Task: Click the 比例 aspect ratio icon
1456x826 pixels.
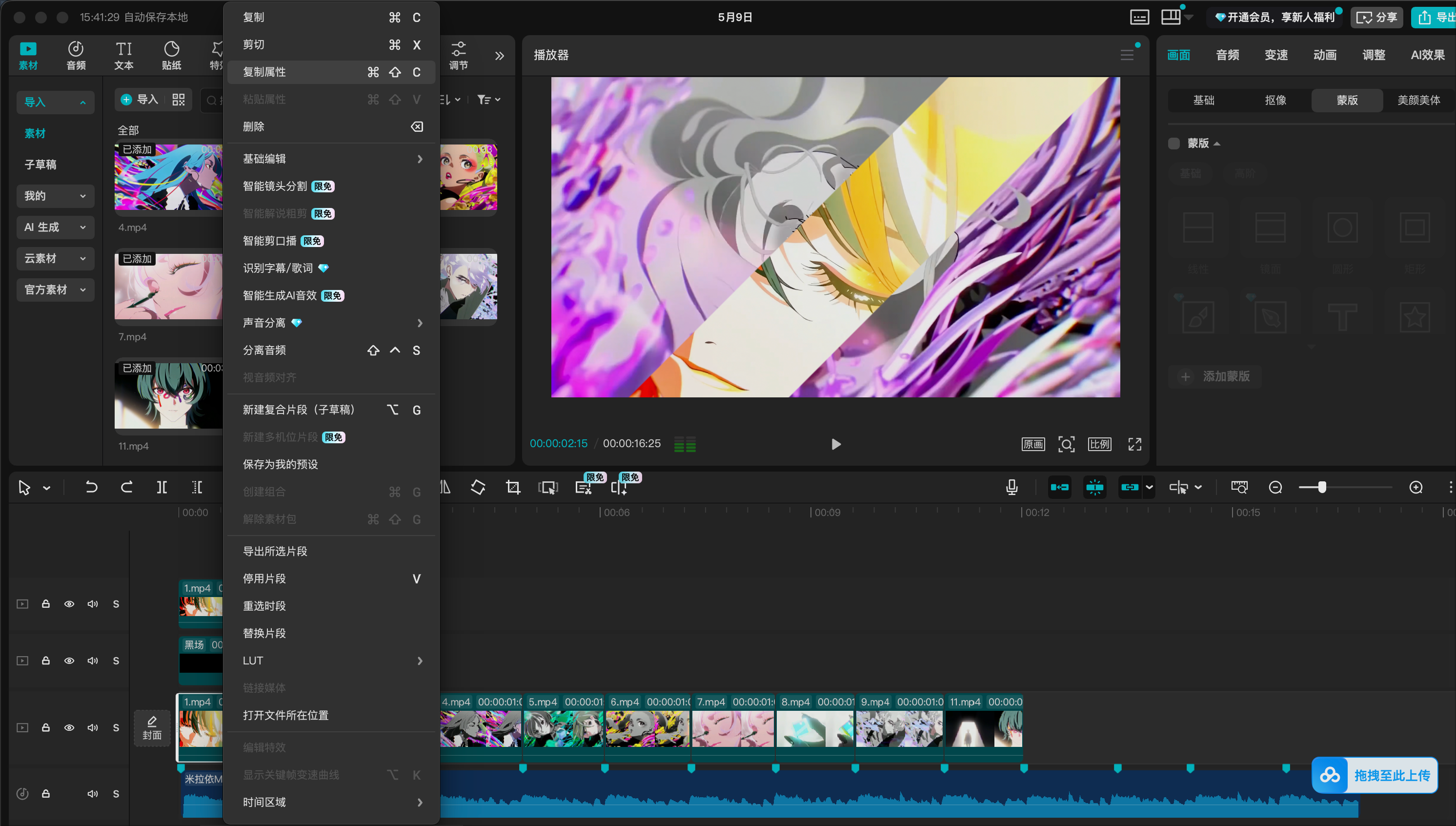Action: coord(1099,444)
